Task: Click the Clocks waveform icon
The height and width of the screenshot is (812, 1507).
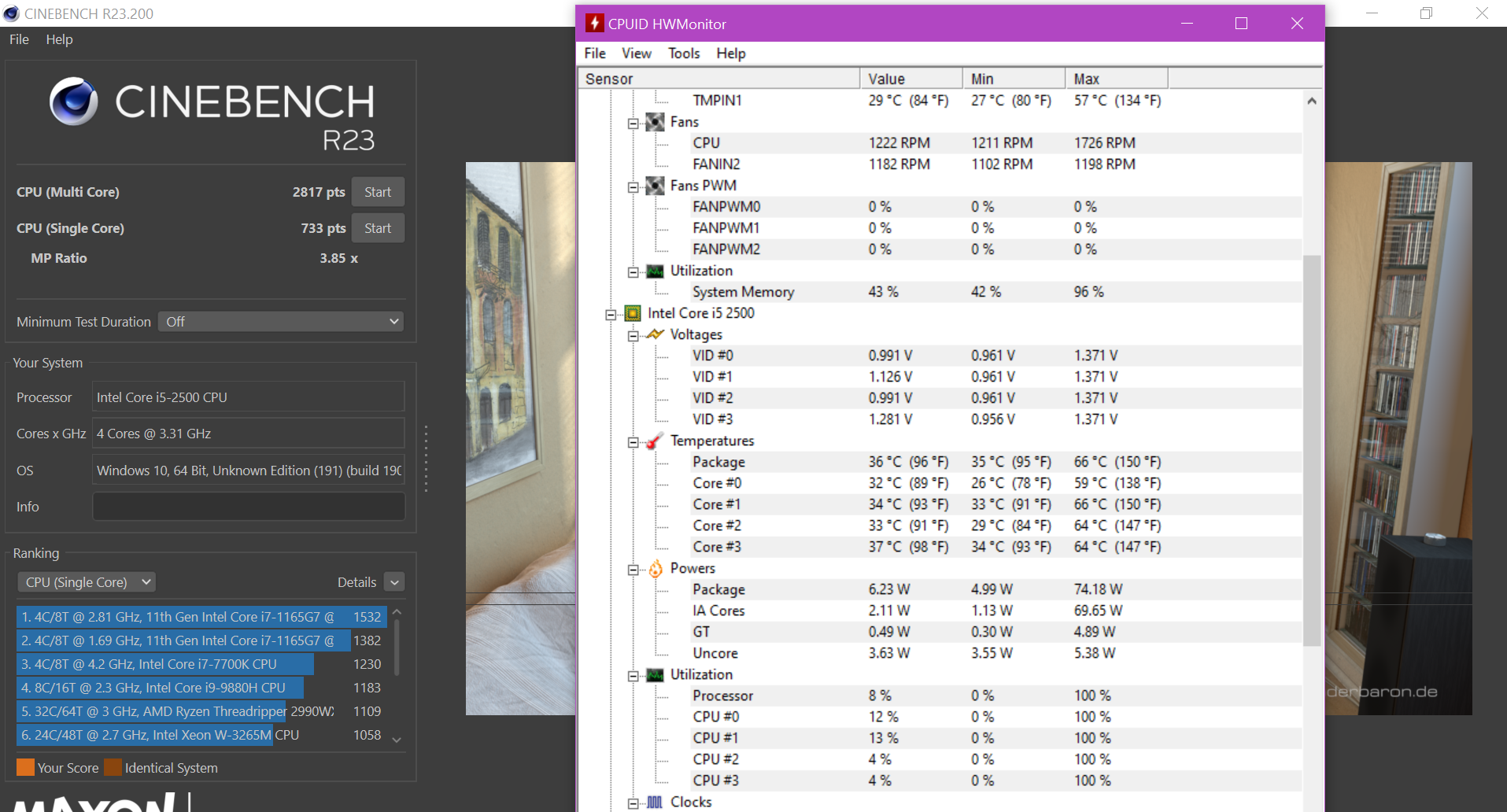Action: point(655,803)
